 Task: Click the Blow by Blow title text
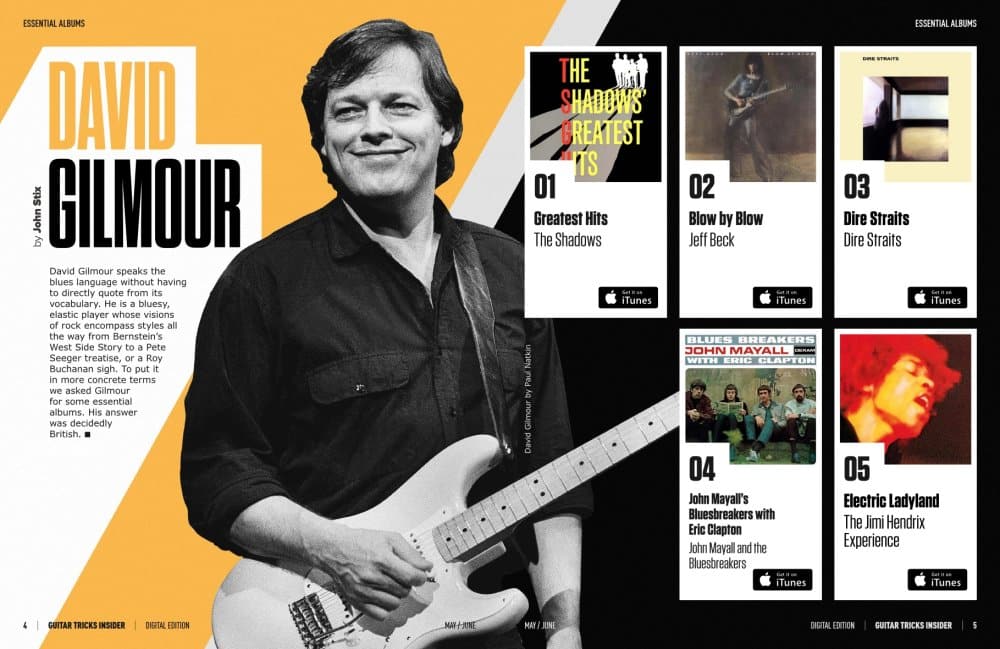(x=726, y=219)
